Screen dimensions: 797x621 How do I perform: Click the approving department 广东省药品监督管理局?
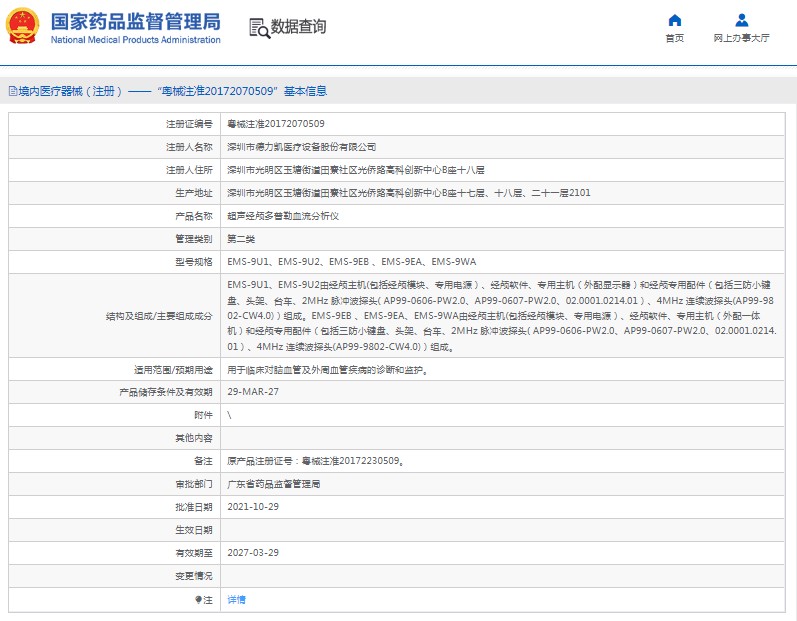[274, 484]
